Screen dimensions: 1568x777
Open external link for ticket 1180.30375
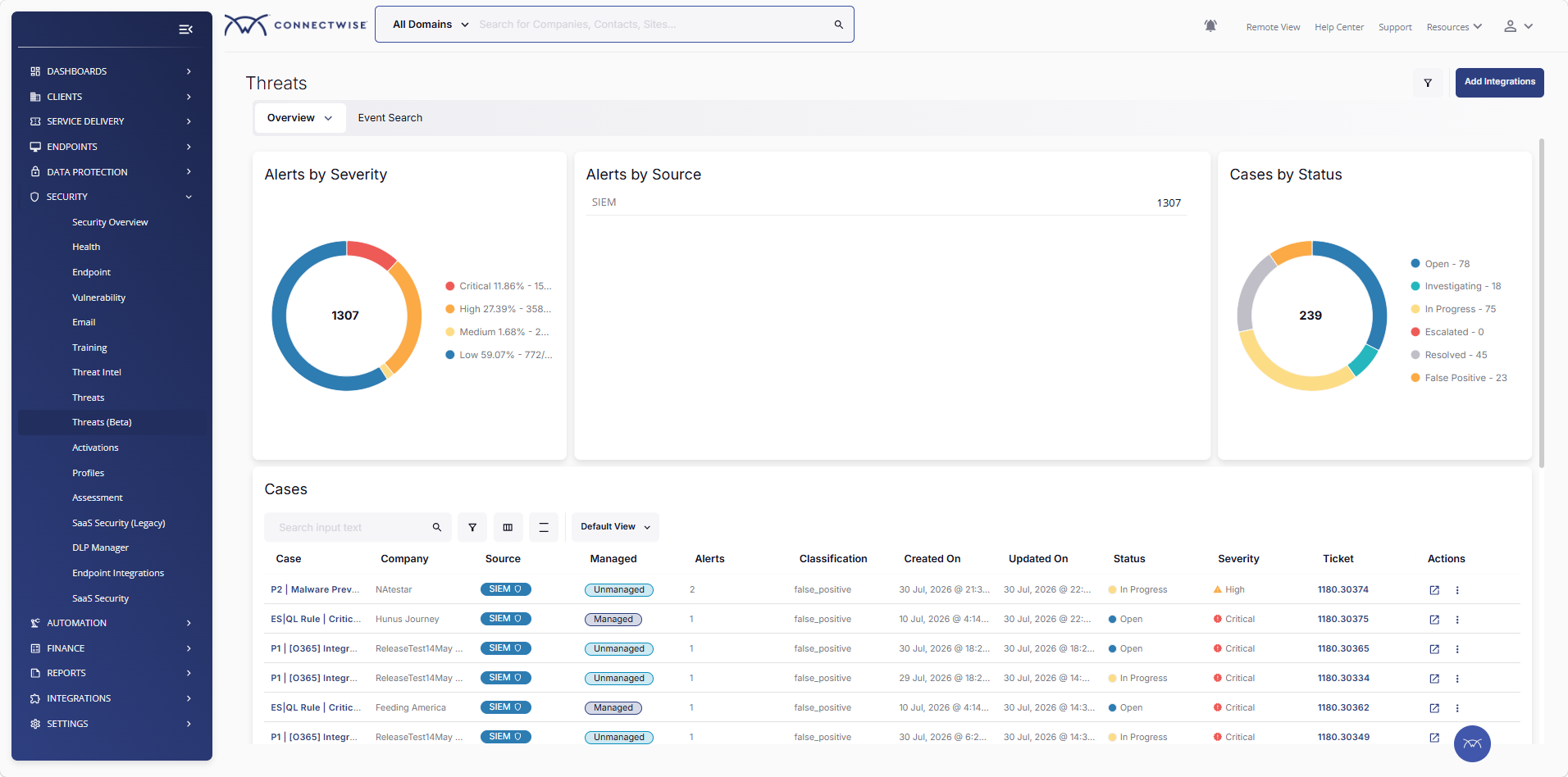(1434, 620)
